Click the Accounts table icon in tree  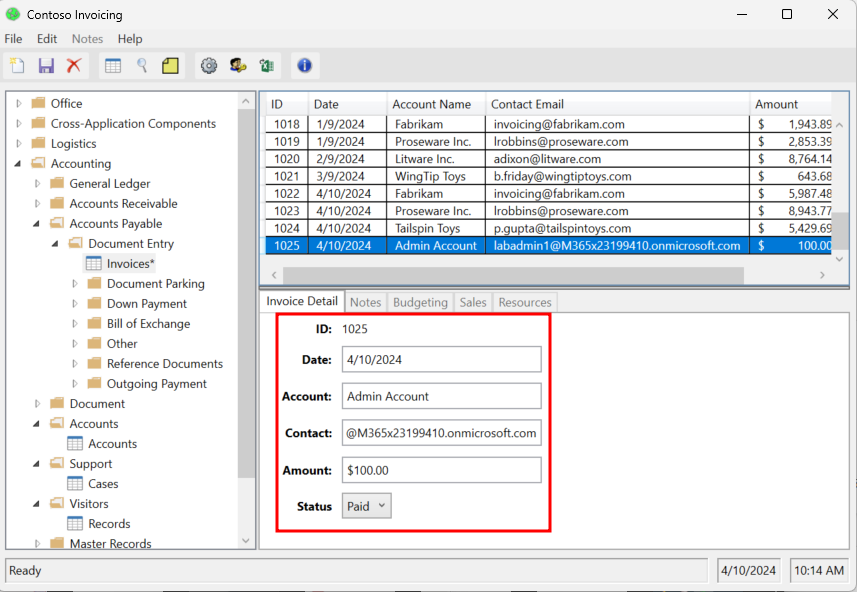pos(75,443)
